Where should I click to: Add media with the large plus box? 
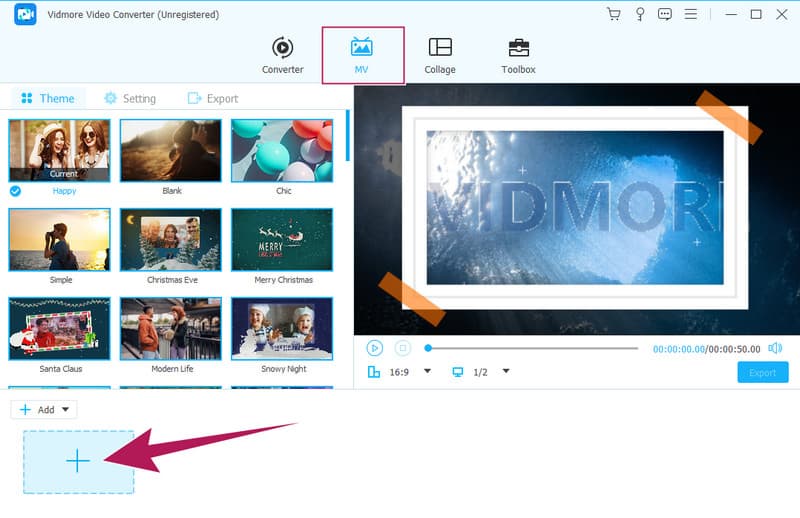click(x=79, y=462)
